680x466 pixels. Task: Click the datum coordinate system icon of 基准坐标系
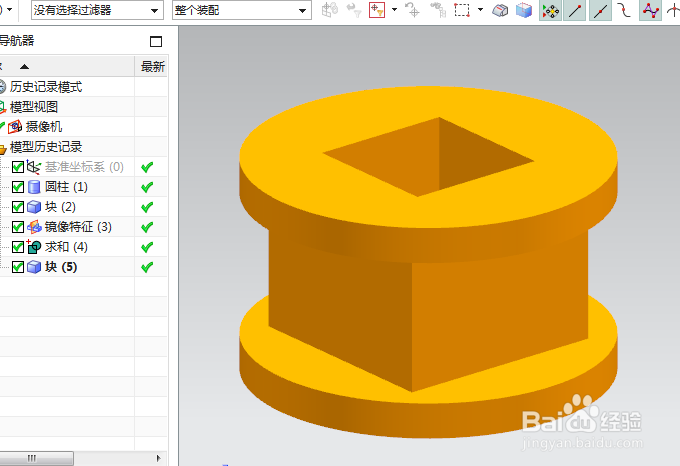coord(34,167)
